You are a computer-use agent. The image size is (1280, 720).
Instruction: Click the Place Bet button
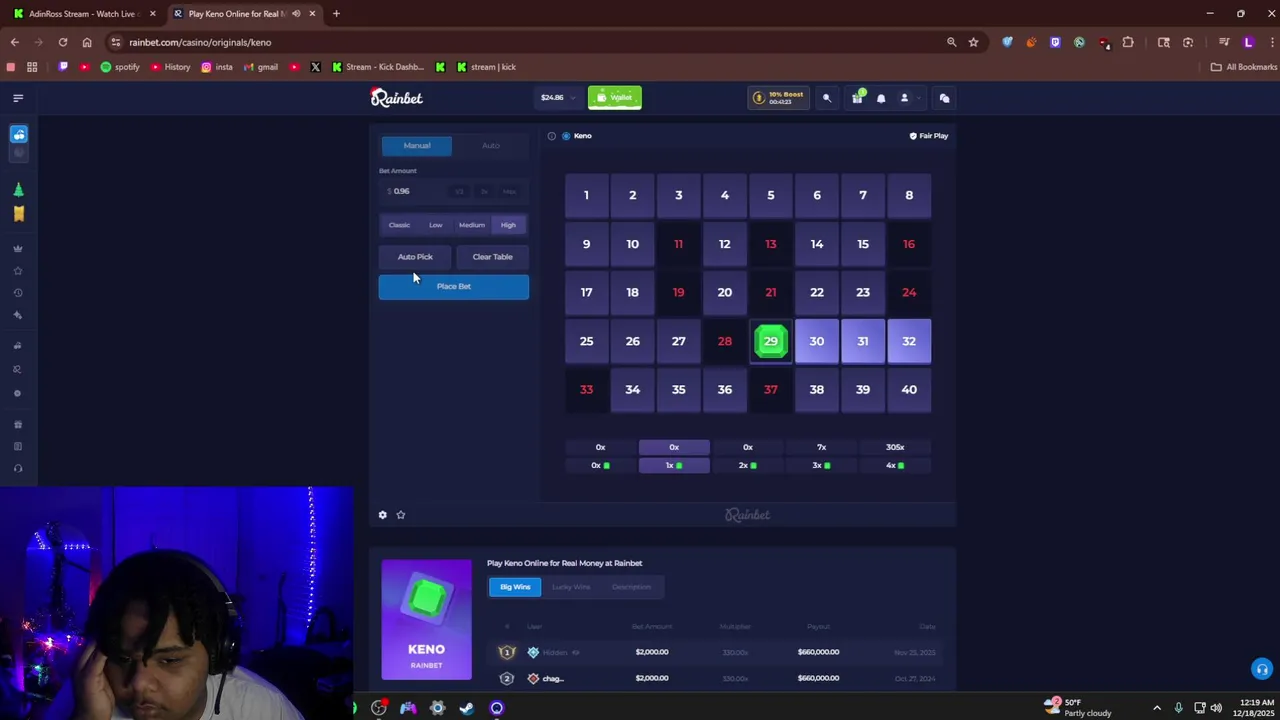[x=454, y=287]
